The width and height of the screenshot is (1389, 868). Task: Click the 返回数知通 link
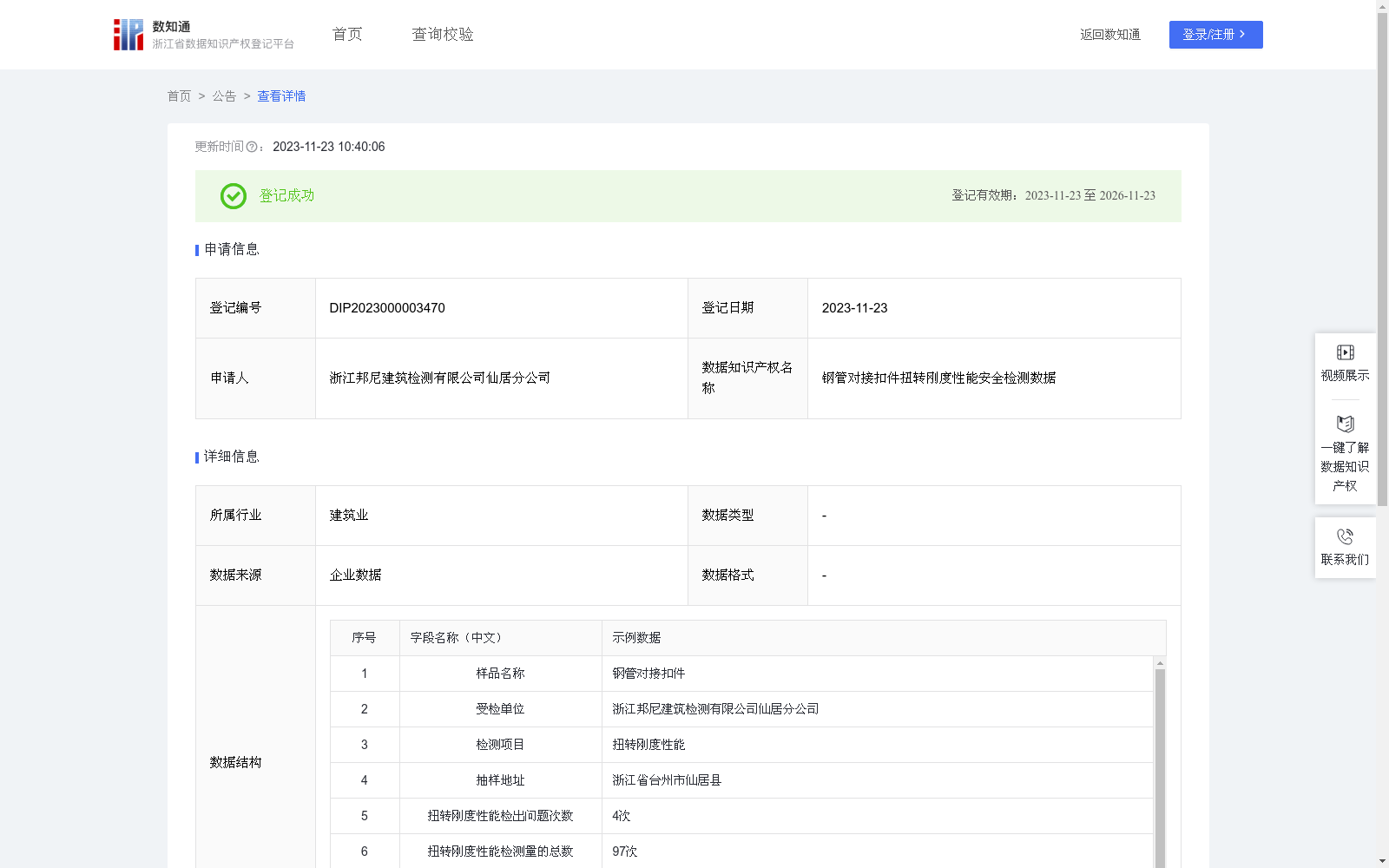[1110, 35]
